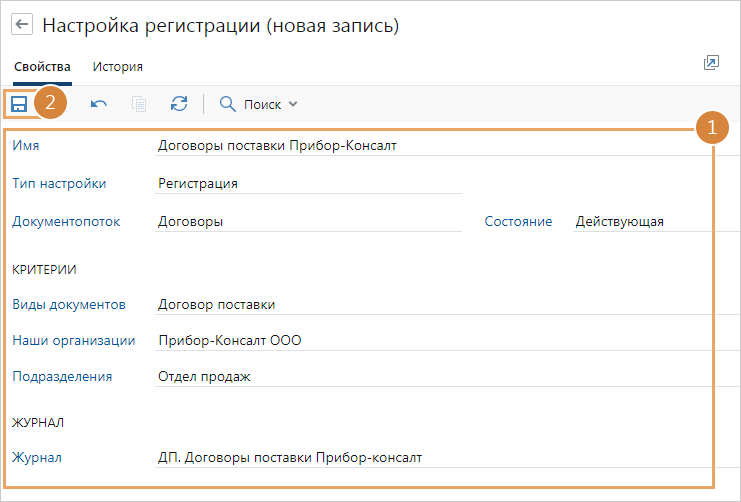
Task: Open the Наши организации link label
Action: (73, 340)
